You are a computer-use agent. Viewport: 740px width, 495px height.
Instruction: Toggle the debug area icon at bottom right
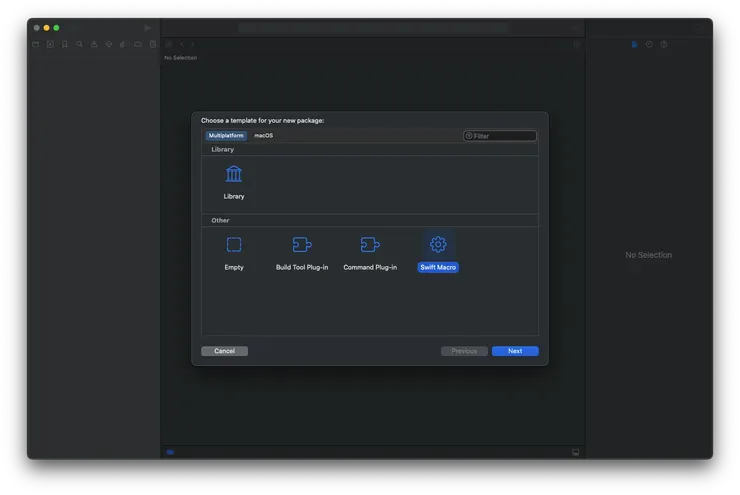575,452
